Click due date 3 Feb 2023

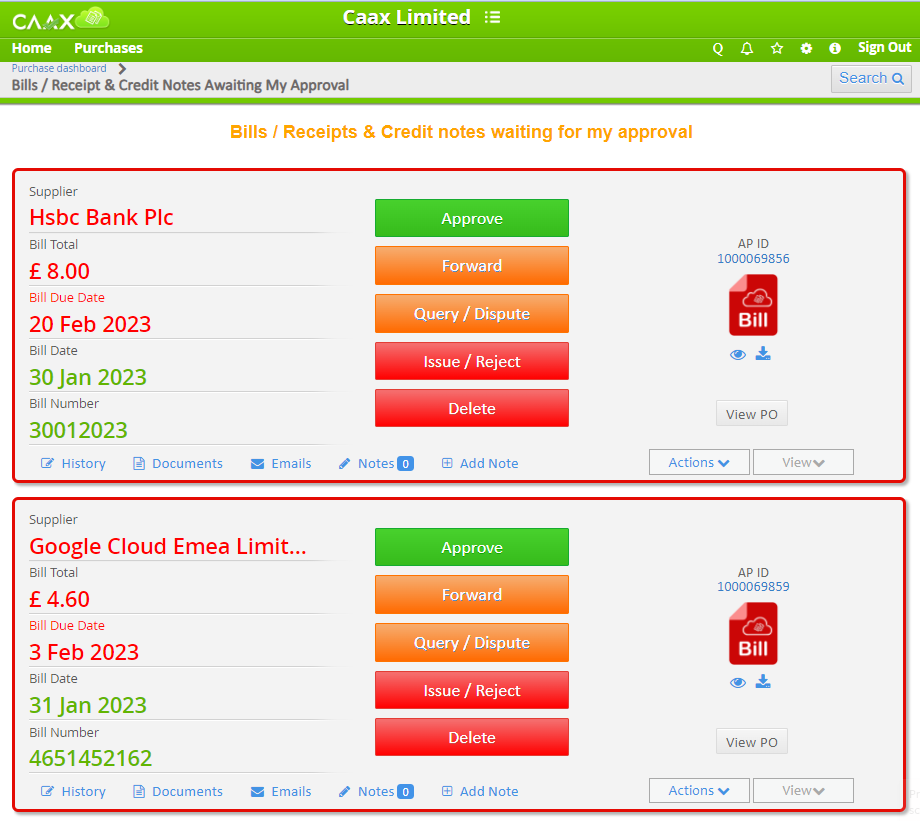84,652
